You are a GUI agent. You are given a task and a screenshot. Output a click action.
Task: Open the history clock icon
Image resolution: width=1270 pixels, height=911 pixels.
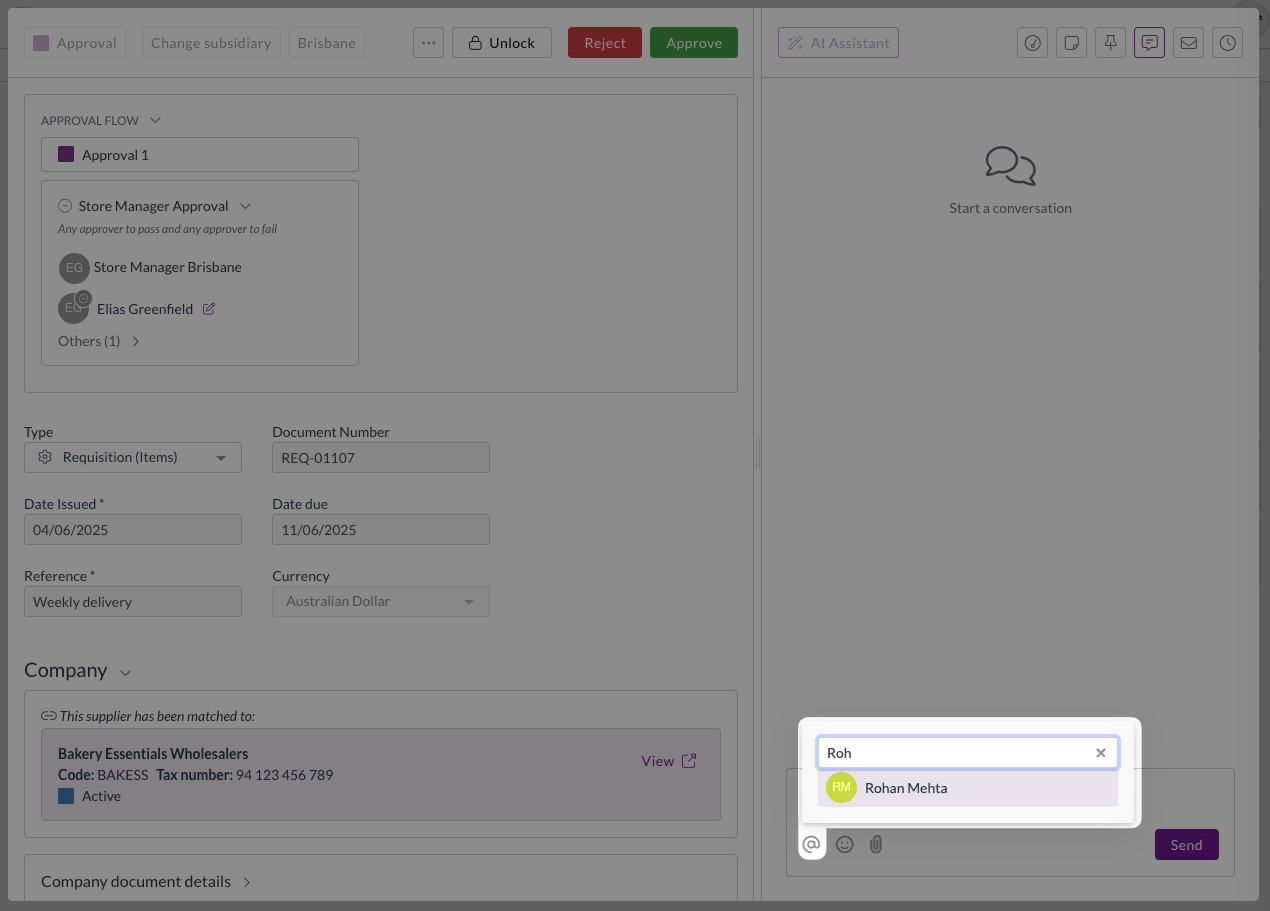1228,43
